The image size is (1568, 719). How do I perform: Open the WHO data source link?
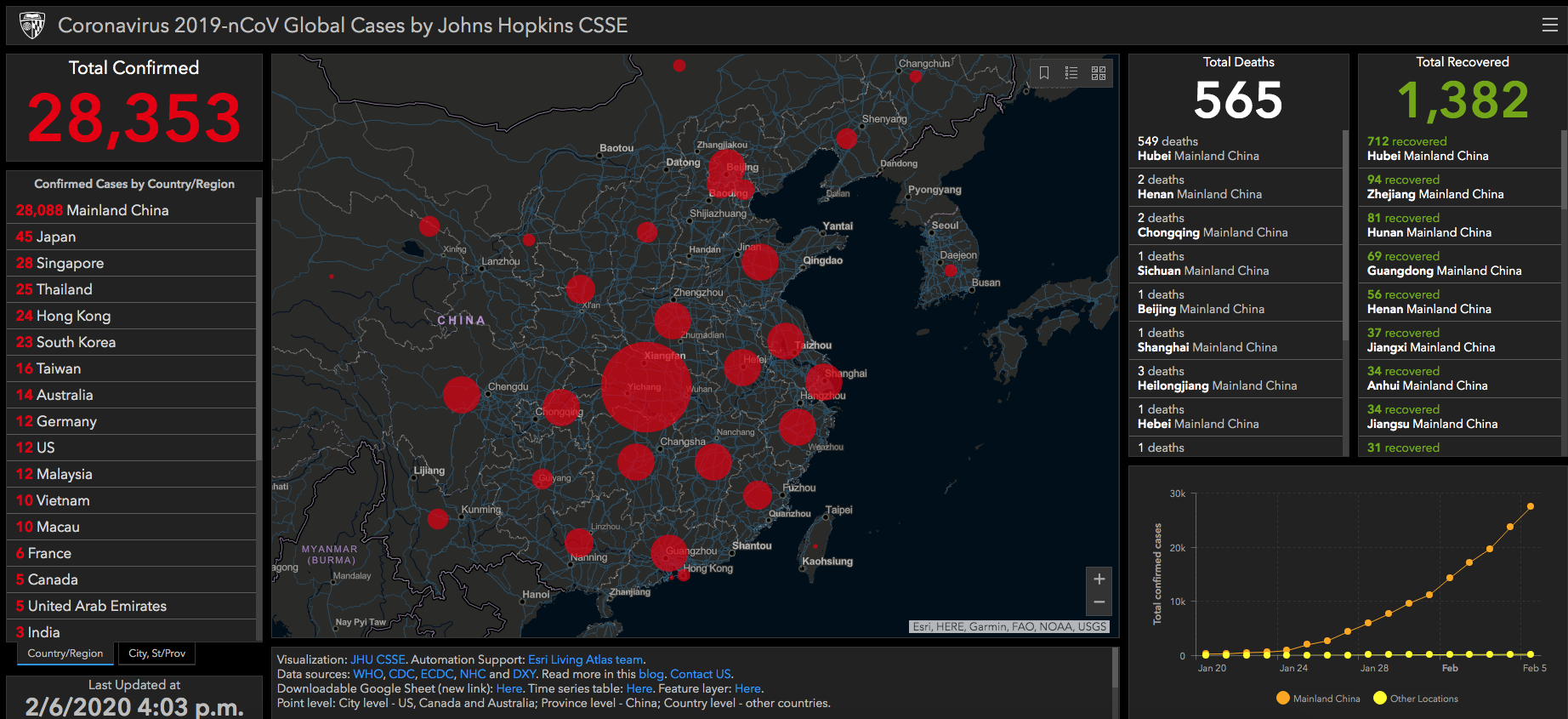point(368,674)
